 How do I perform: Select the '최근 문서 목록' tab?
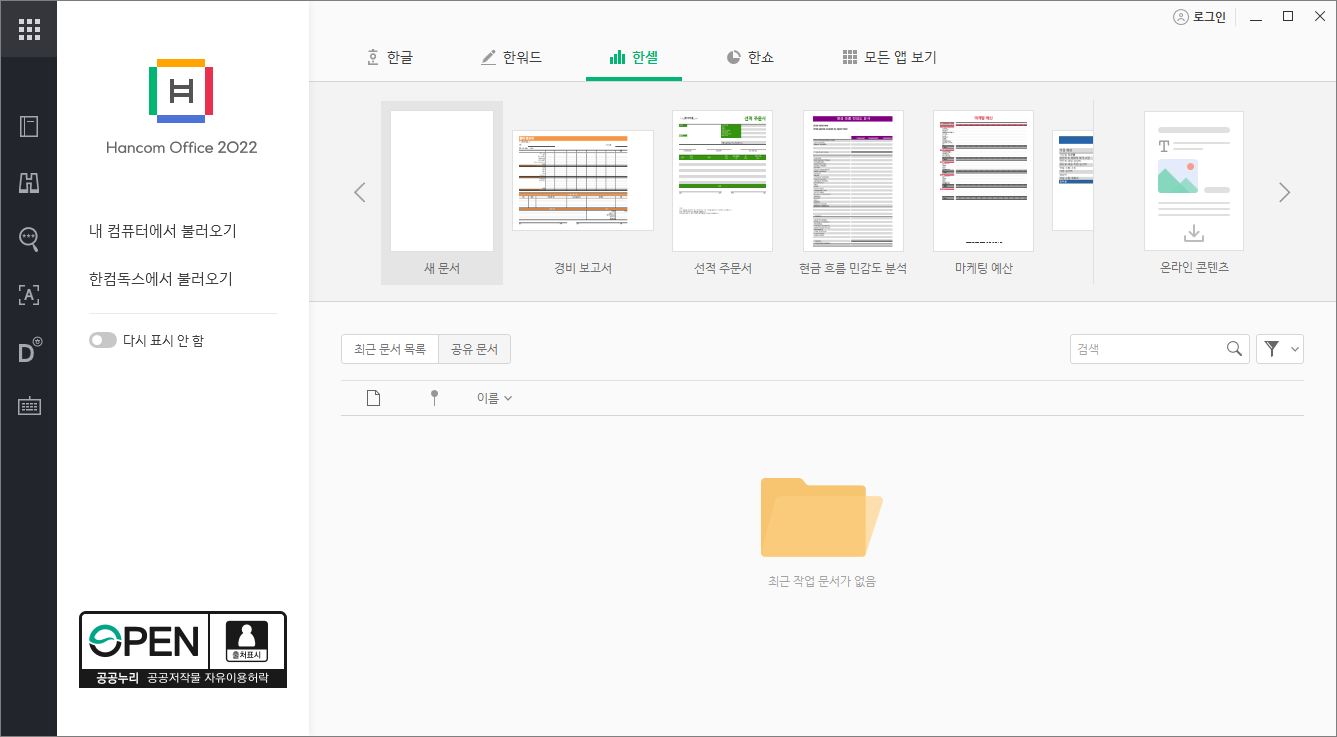pos(390,349)
